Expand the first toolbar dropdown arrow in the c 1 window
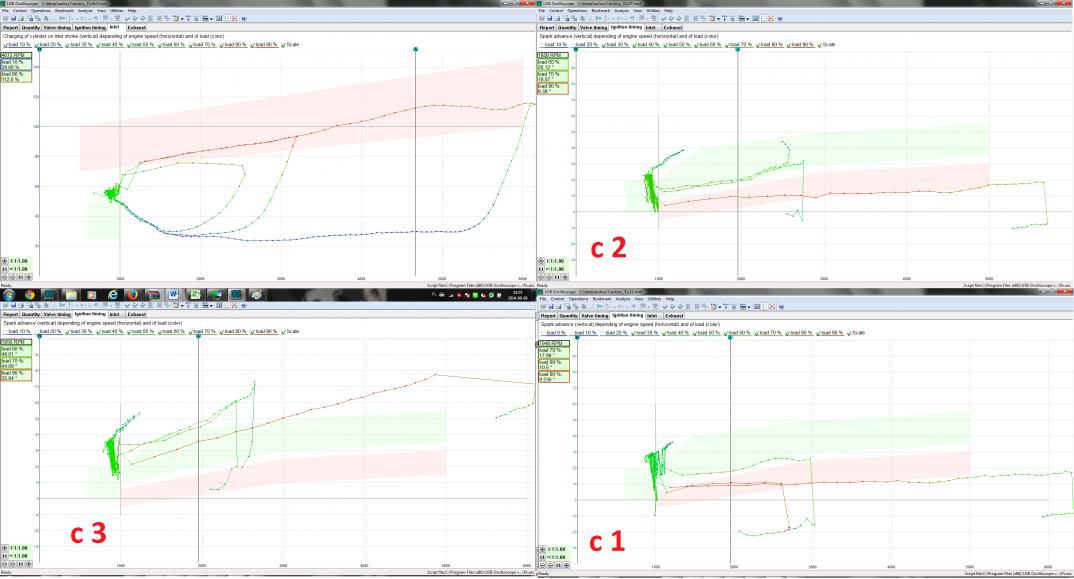The width and height of the screenshot is (1074, 579). [720, 307]
